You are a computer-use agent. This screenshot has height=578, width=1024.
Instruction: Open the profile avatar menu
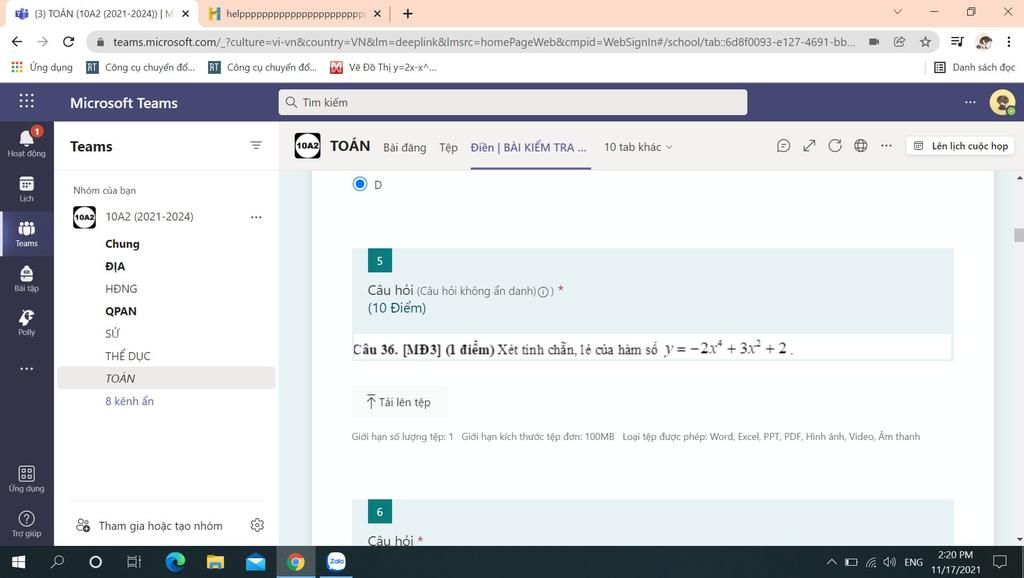pos(1002,102)
